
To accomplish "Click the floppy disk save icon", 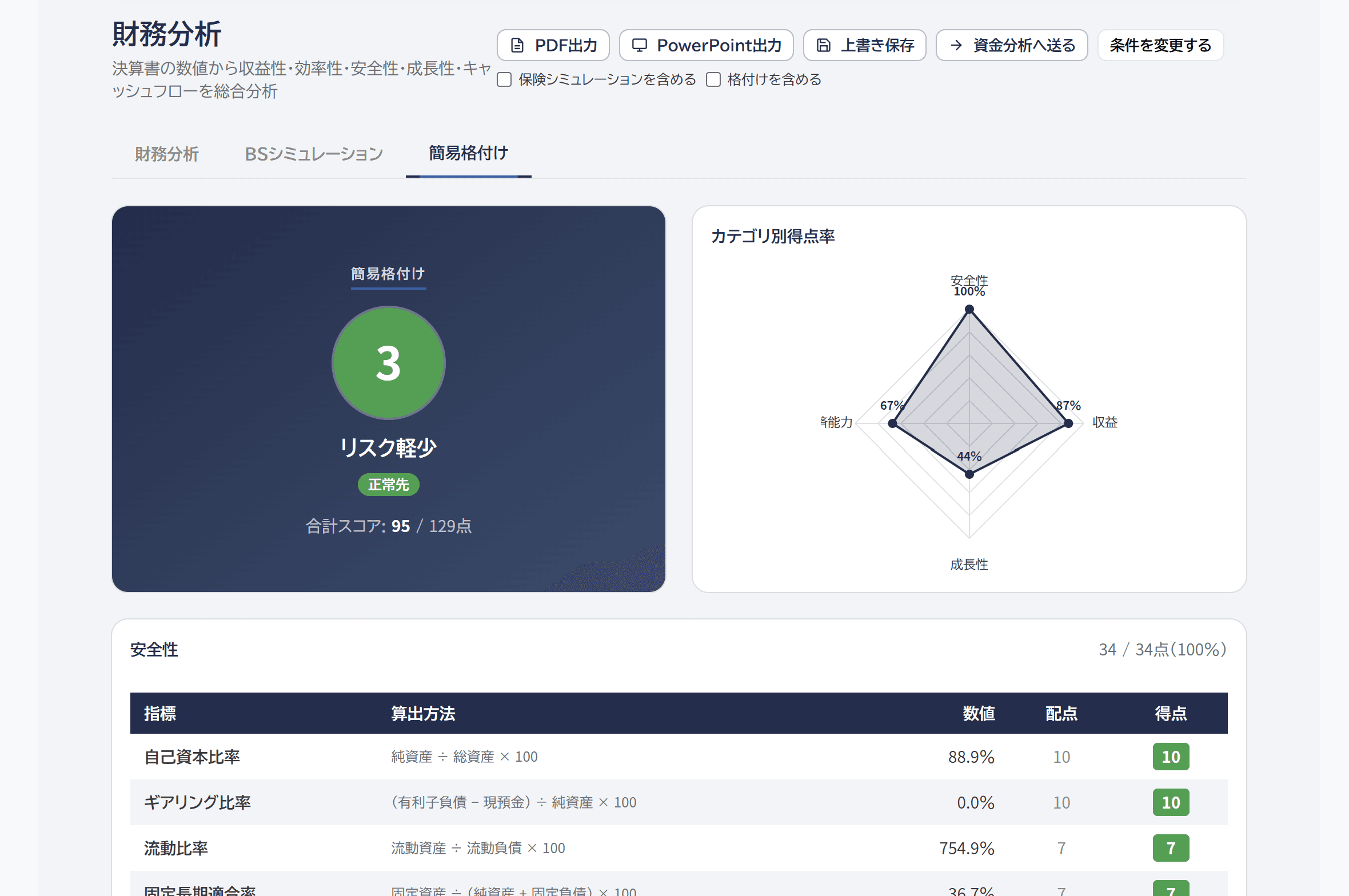I will [823, 45].
